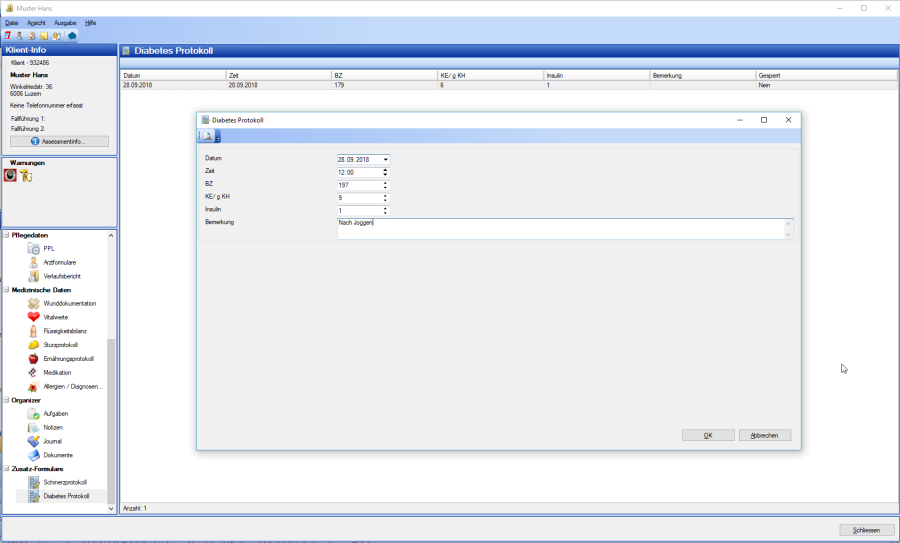Open the Datei menu

click(11, 23)
